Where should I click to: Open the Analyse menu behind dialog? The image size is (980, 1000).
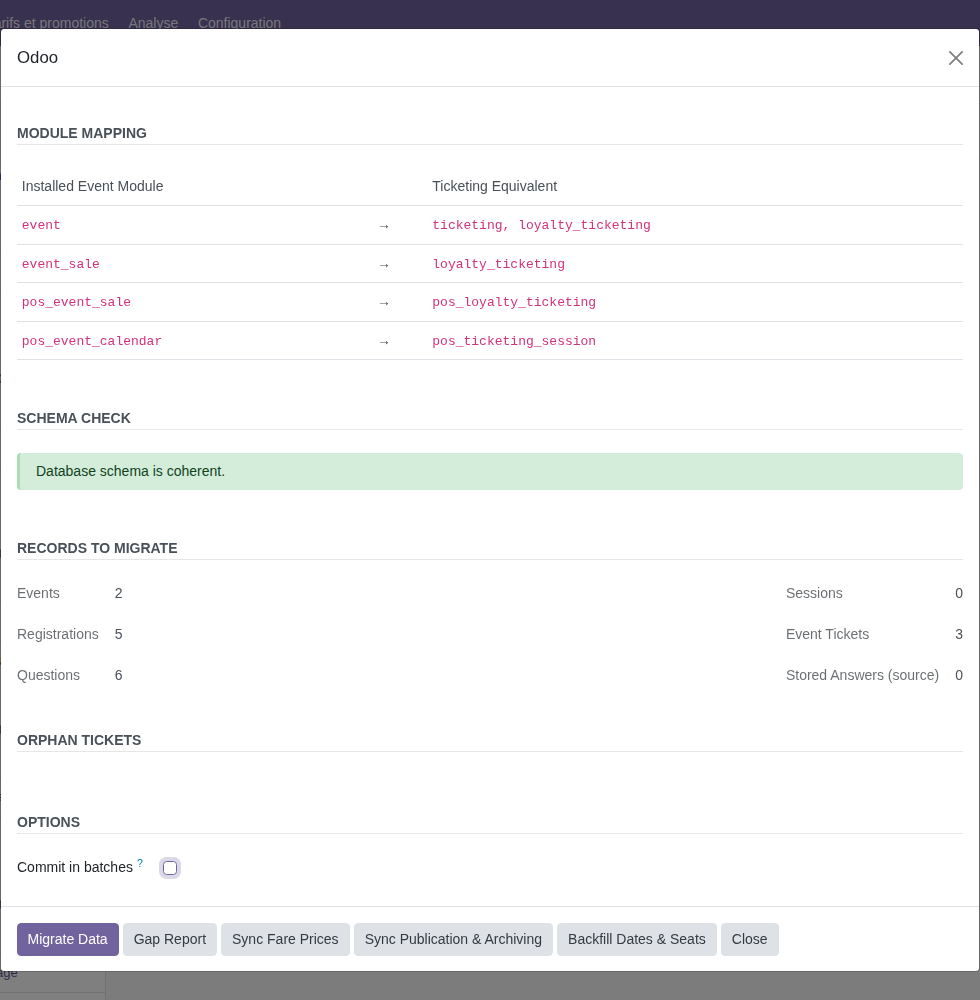[153, 23]
